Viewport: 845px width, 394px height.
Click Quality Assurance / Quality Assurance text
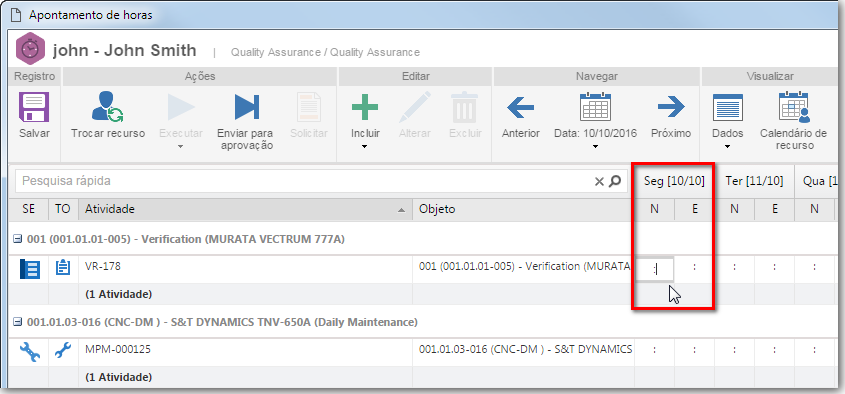tap(325, 52)
